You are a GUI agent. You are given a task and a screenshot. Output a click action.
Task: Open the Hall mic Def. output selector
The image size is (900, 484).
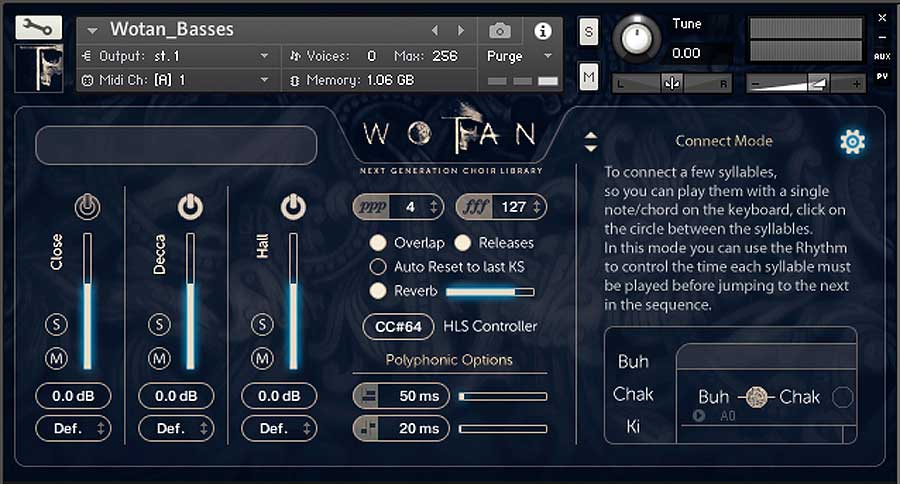279,428
